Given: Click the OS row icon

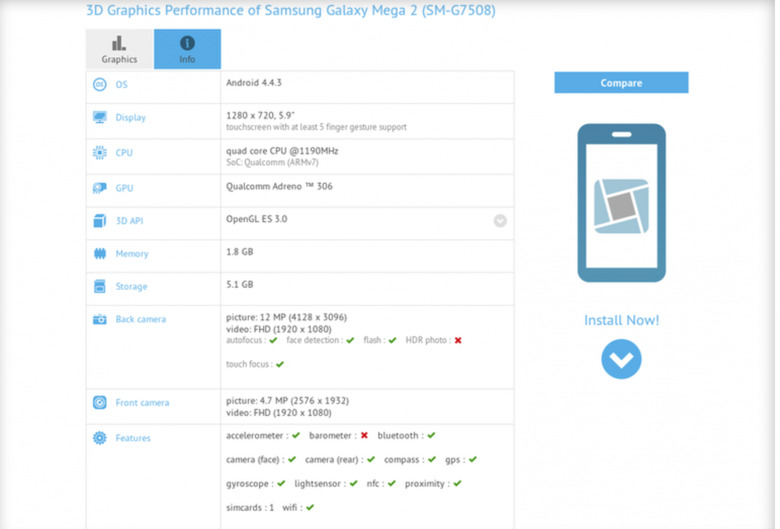Looking at the screenshot, I should point(99,85).
